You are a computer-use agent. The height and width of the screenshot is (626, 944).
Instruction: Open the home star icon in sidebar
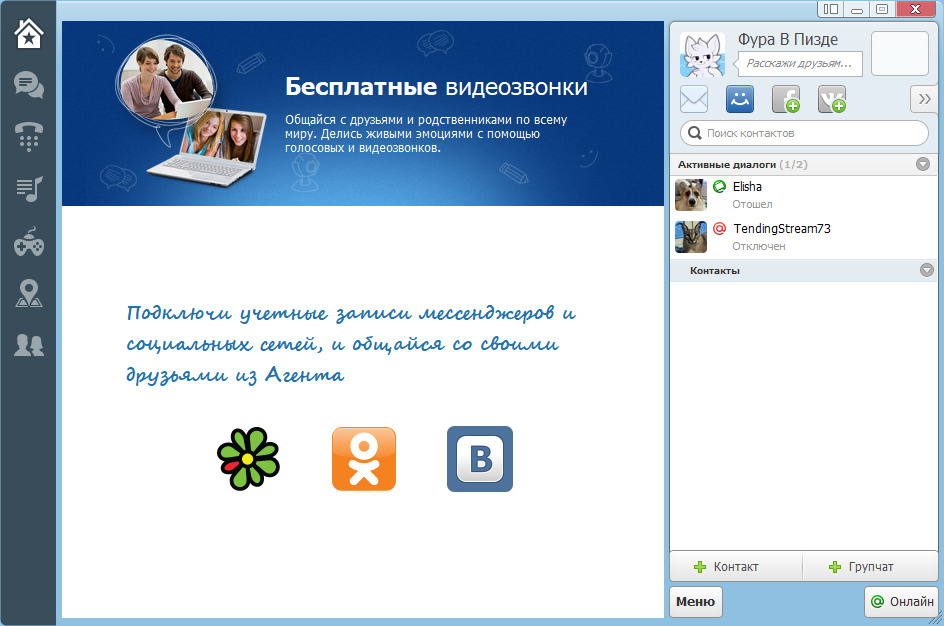[28, 33]
